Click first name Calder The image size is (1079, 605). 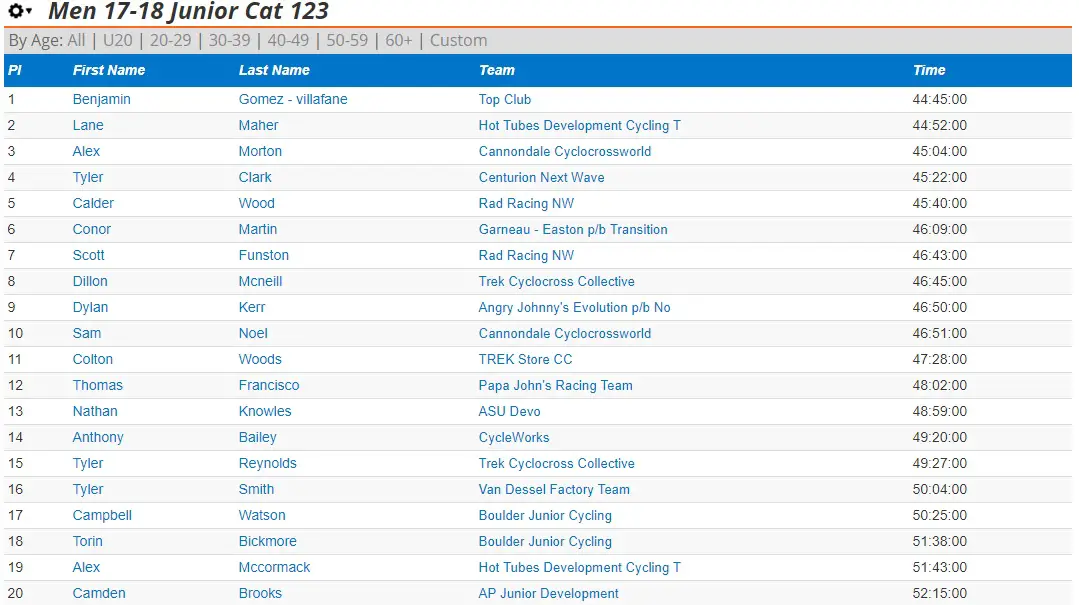94,204
